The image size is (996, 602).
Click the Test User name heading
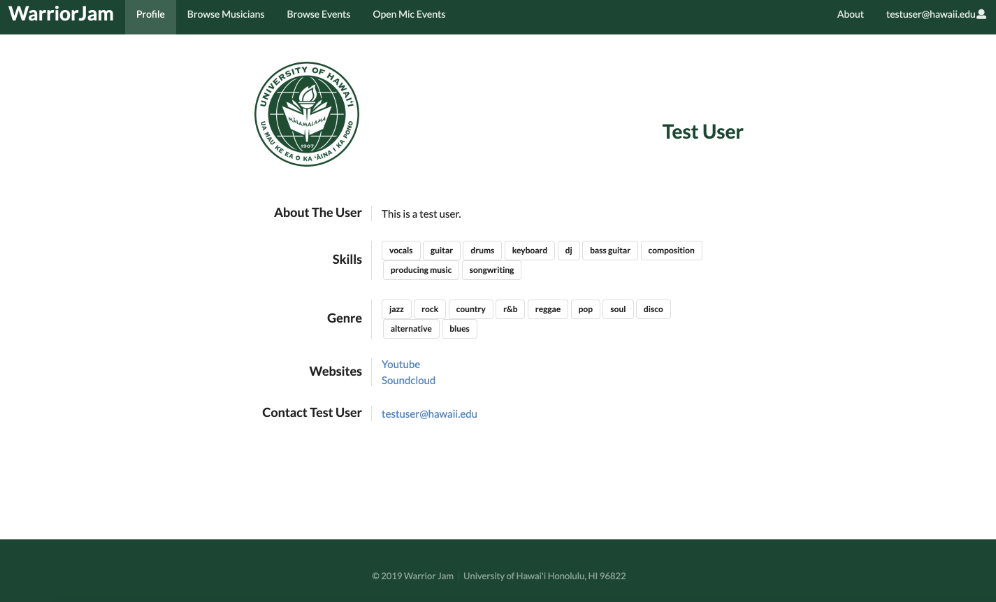pos(703,131)
